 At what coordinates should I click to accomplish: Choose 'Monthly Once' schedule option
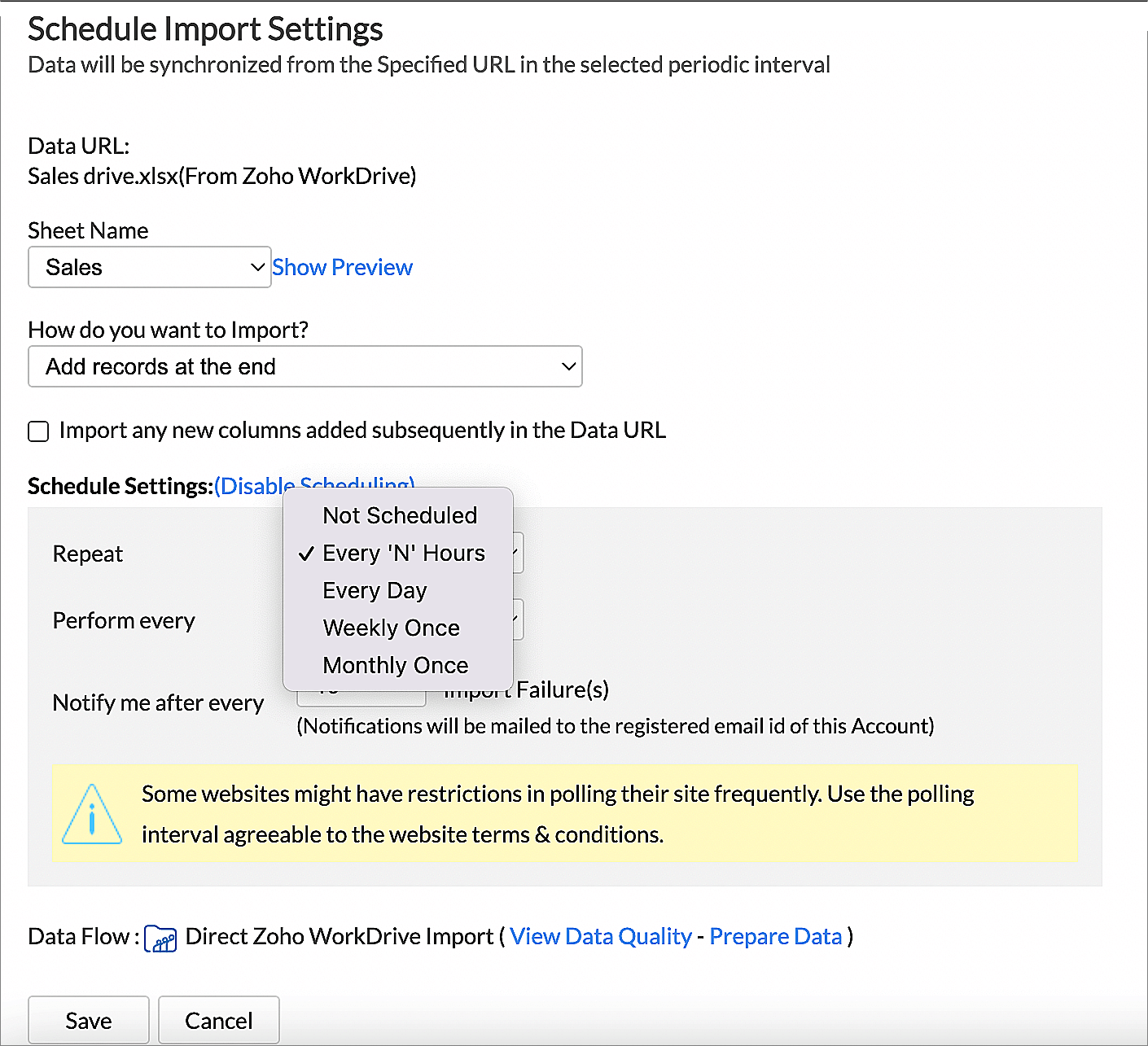click(x=395, y=665)
